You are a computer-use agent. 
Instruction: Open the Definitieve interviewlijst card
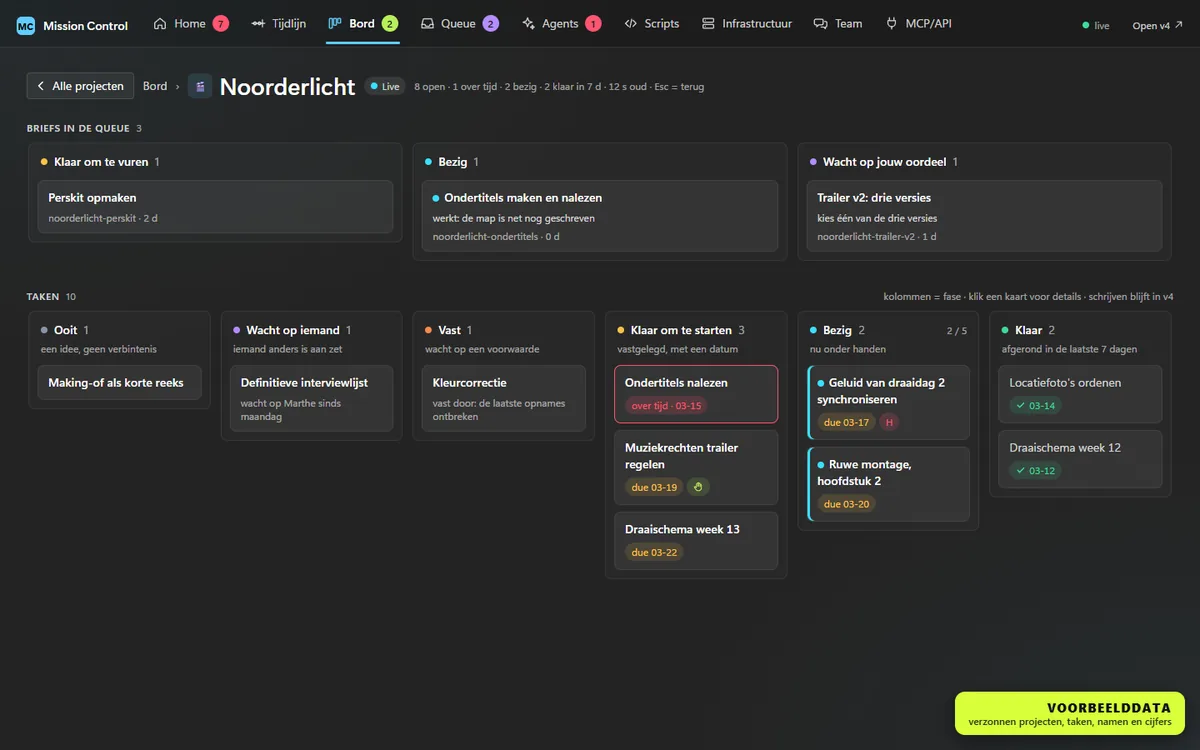pos(312,398)
